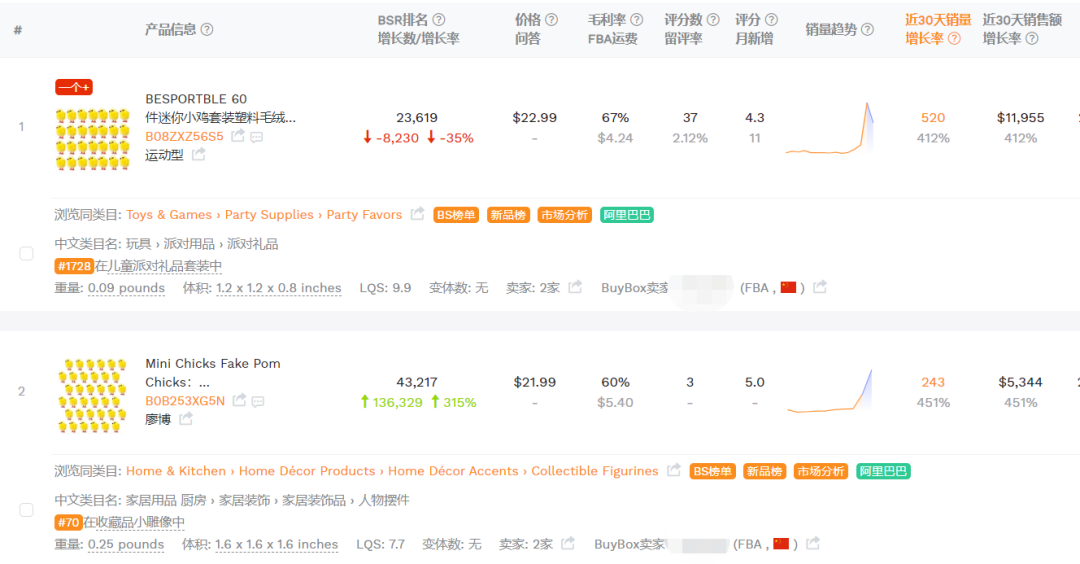Tick checkbox for product 2 Mini Chicks
Image resolution: width=1080 pixels, height=564 pixels.
tap(27, 510)
